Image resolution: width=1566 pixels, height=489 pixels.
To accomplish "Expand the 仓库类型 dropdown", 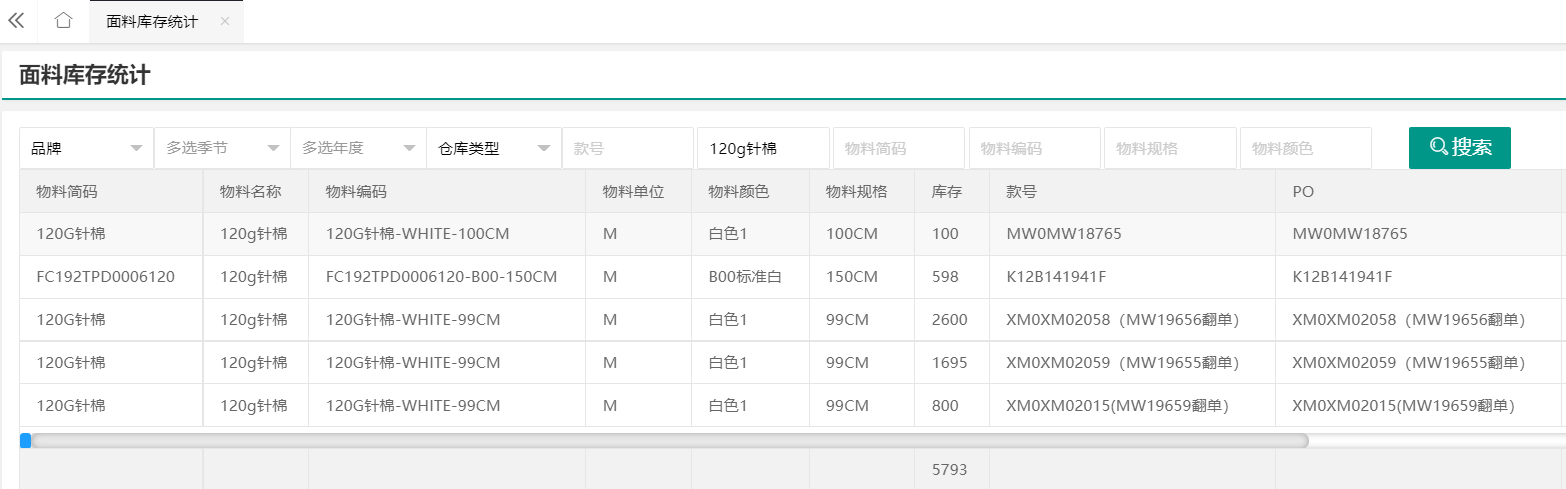I will [494, 148].
